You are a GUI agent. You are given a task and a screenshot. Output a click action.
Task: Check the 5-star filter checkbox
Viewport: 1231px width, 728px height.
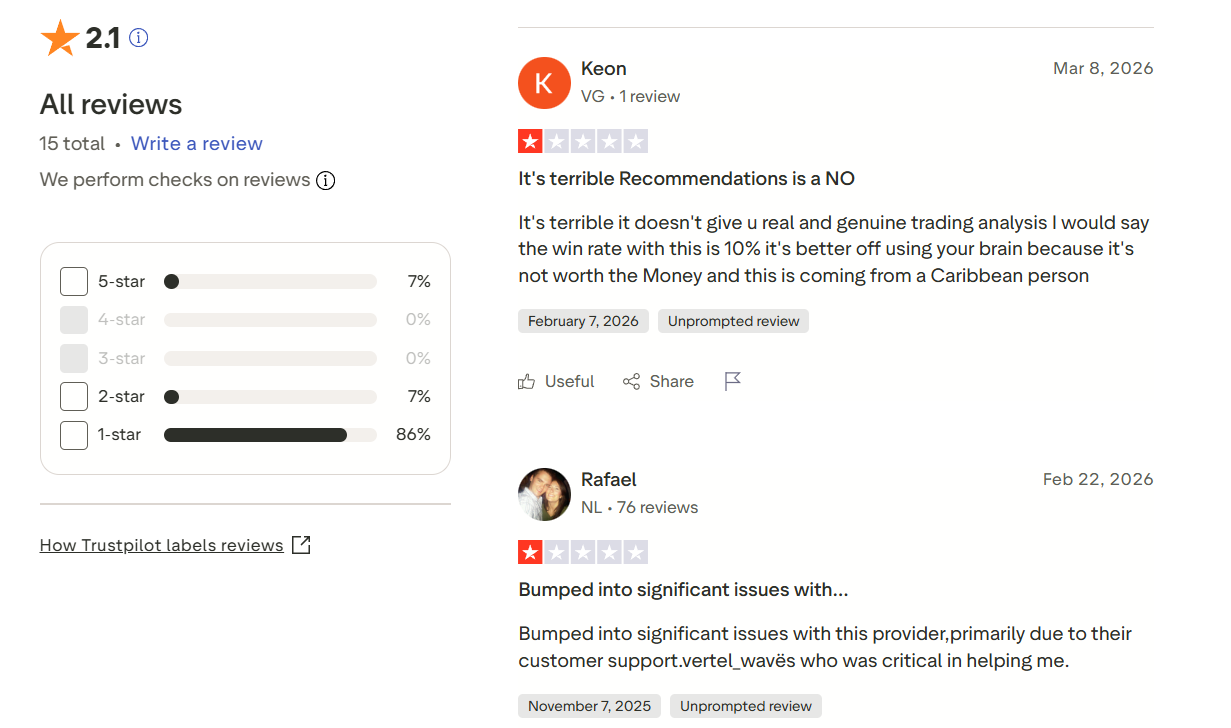(74, 282)
